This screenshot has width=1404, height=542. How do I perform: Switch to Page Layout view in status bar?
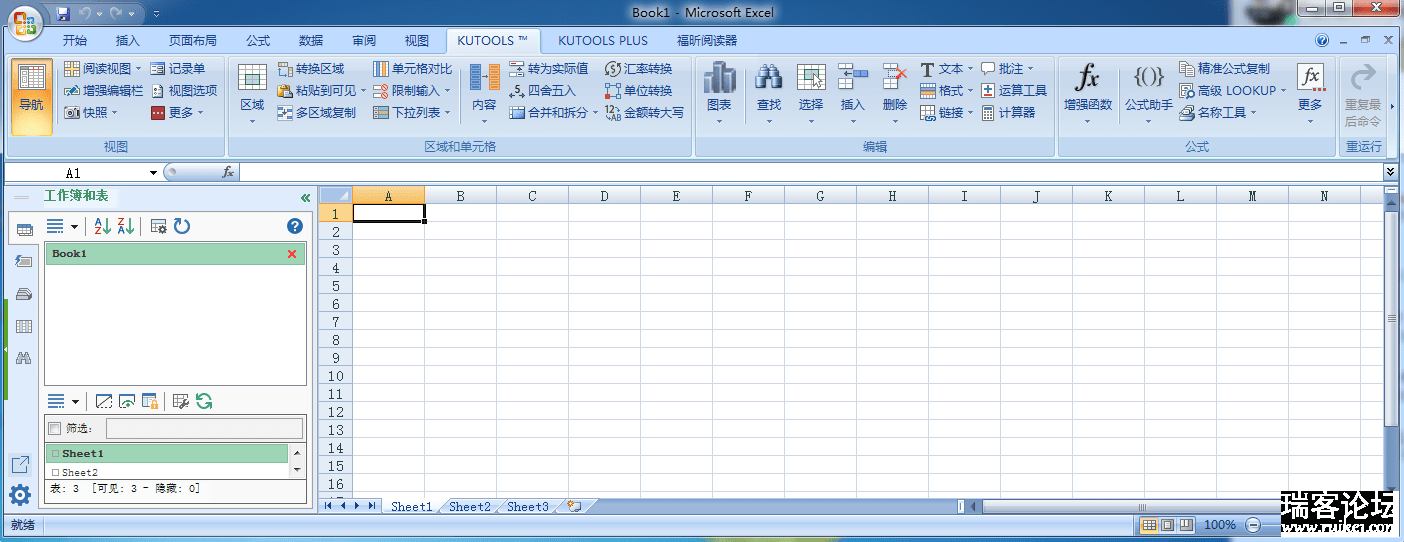[x=1168, y=524]
